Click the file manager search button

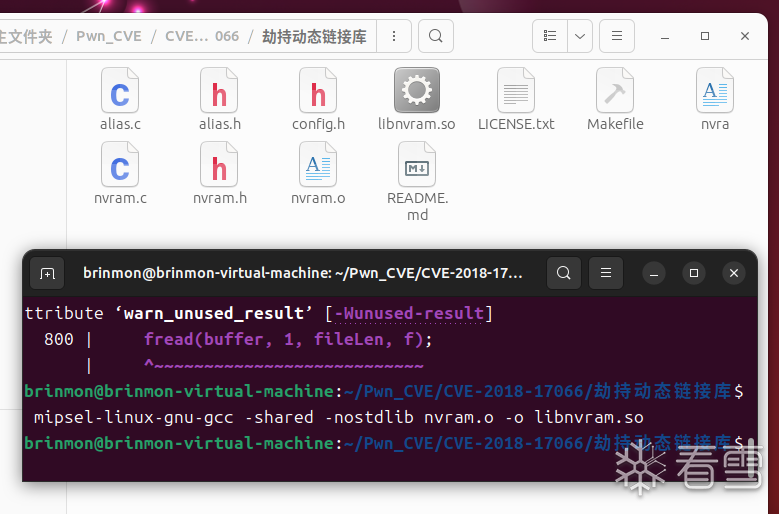(436, 36)
